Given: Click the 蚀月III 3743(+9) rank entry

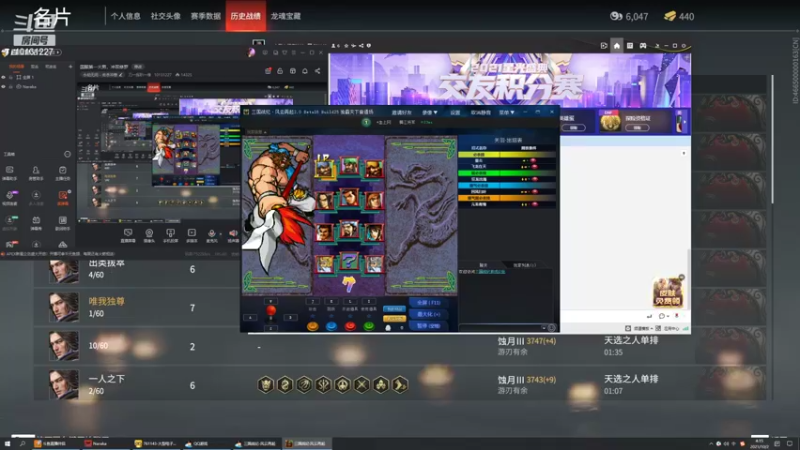Looking at the screenshot, I should pyautogui.click(x=527, y=380).
